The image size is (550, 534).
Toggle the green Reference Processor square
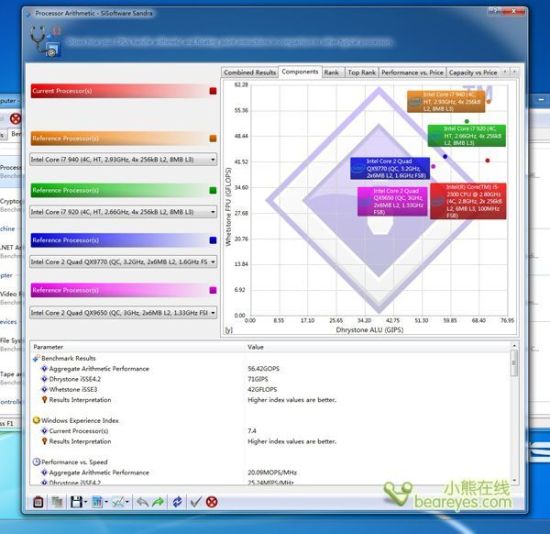pos(213,190)
